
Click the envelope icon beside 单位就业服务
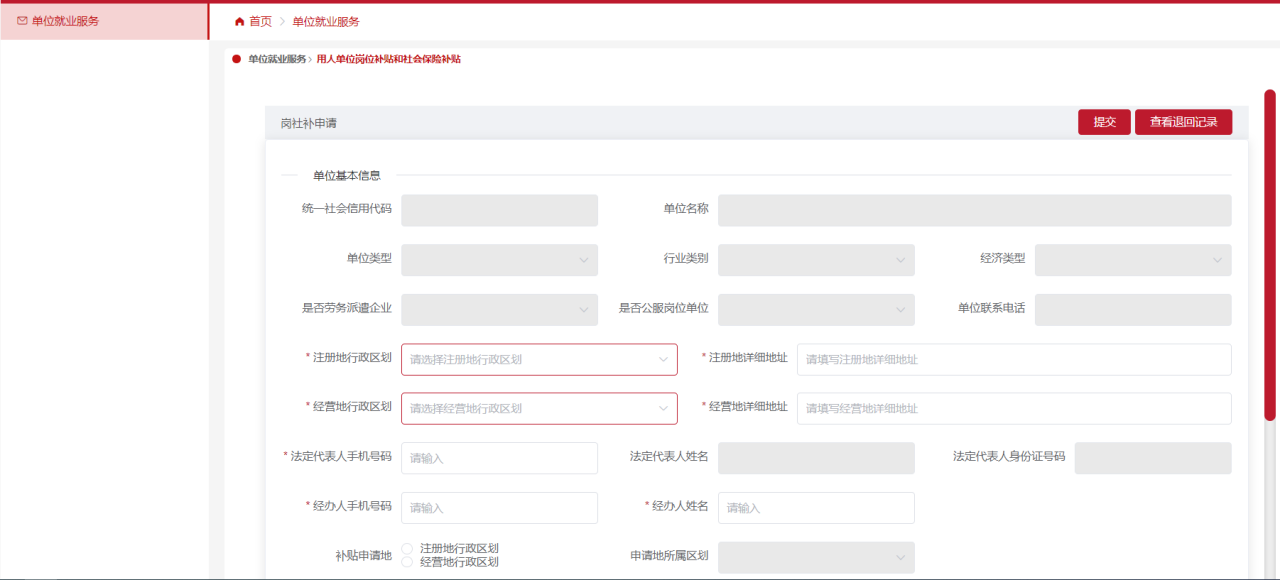pos(22,20)
